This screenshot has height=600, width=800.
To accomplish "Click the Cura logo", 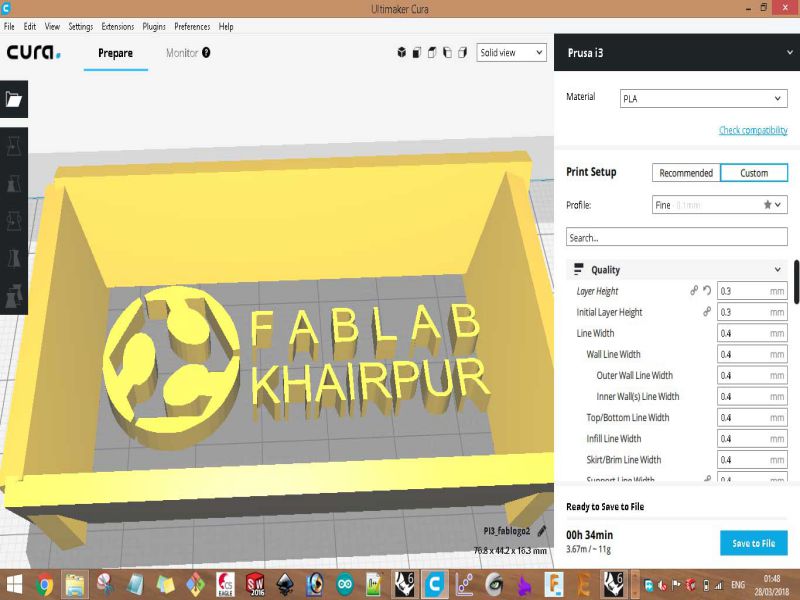I will (x=33, y=52).
